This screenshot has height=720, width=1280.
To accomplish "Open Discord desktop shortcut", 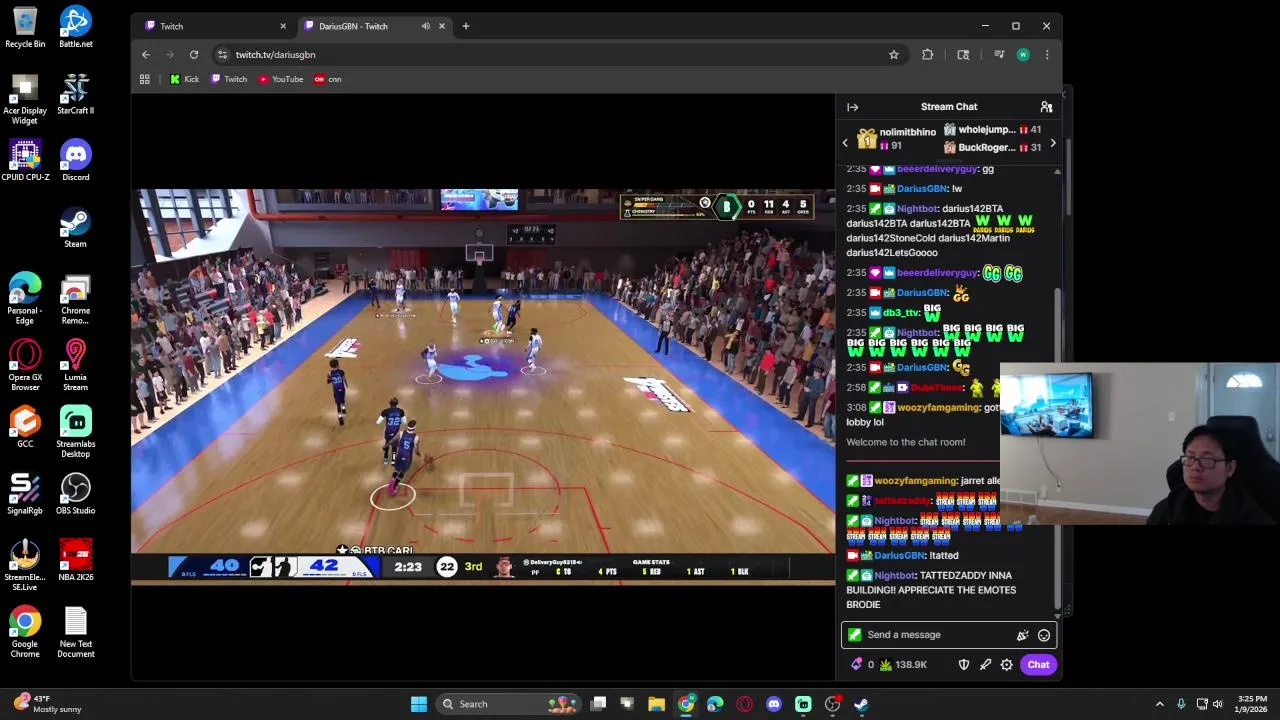I will [x=75, y=161].
